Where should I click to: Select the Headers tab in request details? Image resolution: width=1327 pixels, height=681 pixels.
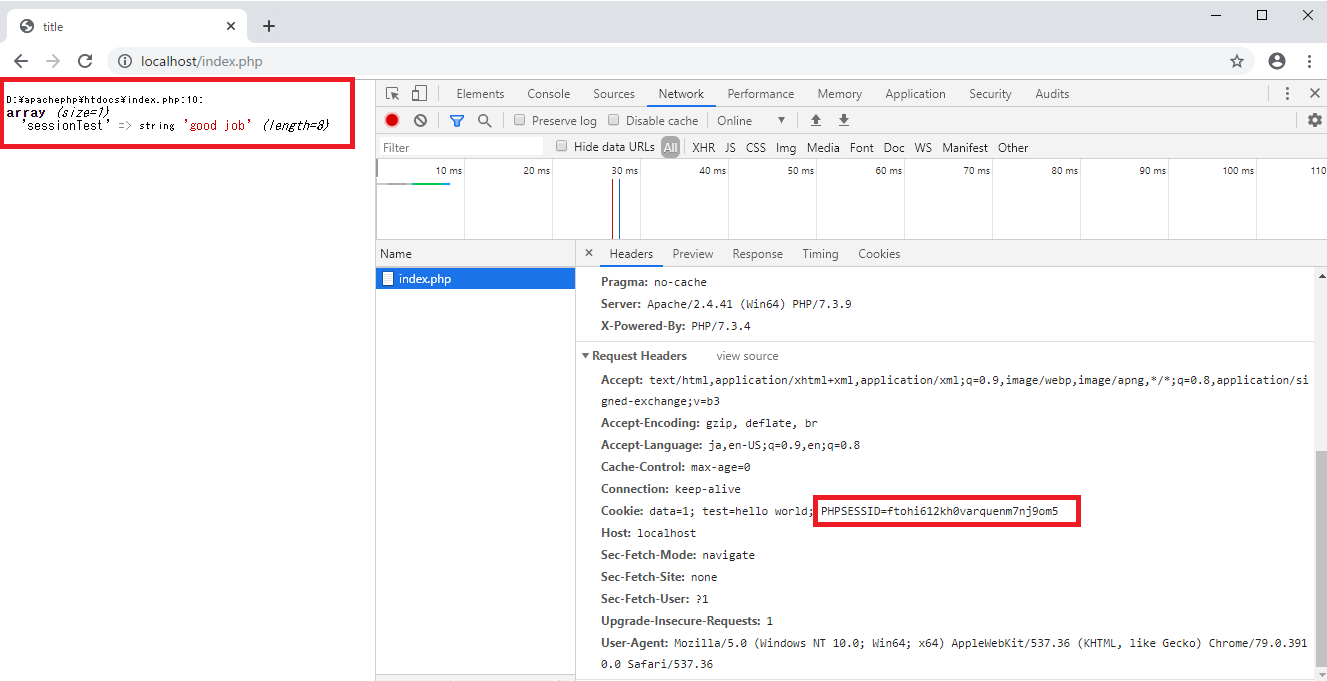pos(631,254)
